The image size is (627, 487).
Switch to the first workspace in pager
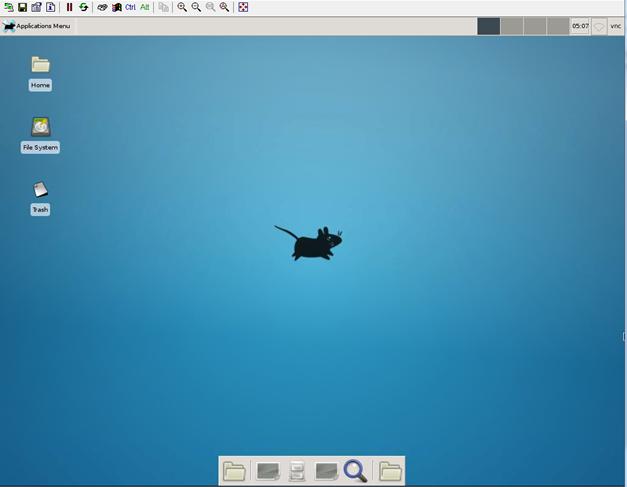[x=488, y=26]
